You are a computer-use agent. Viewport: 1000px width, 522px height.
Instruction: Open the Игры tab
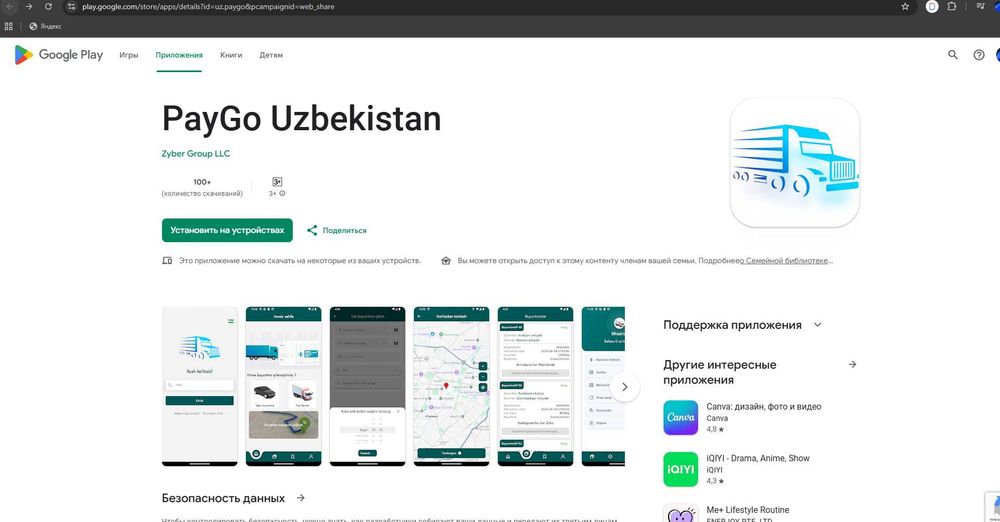pyautogui.click(x=129, y=55)
